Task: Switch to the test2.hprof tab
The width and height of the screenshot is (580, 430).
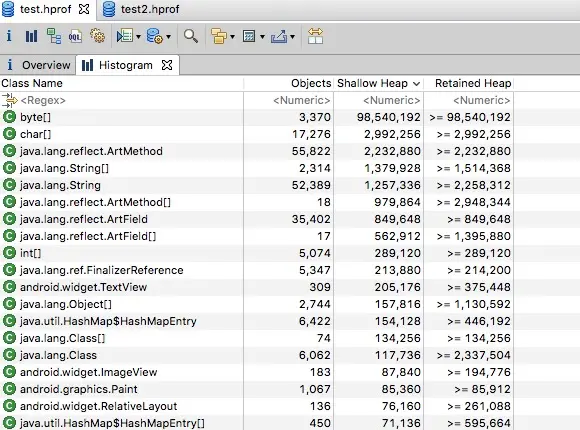Action: click(141, 9)
